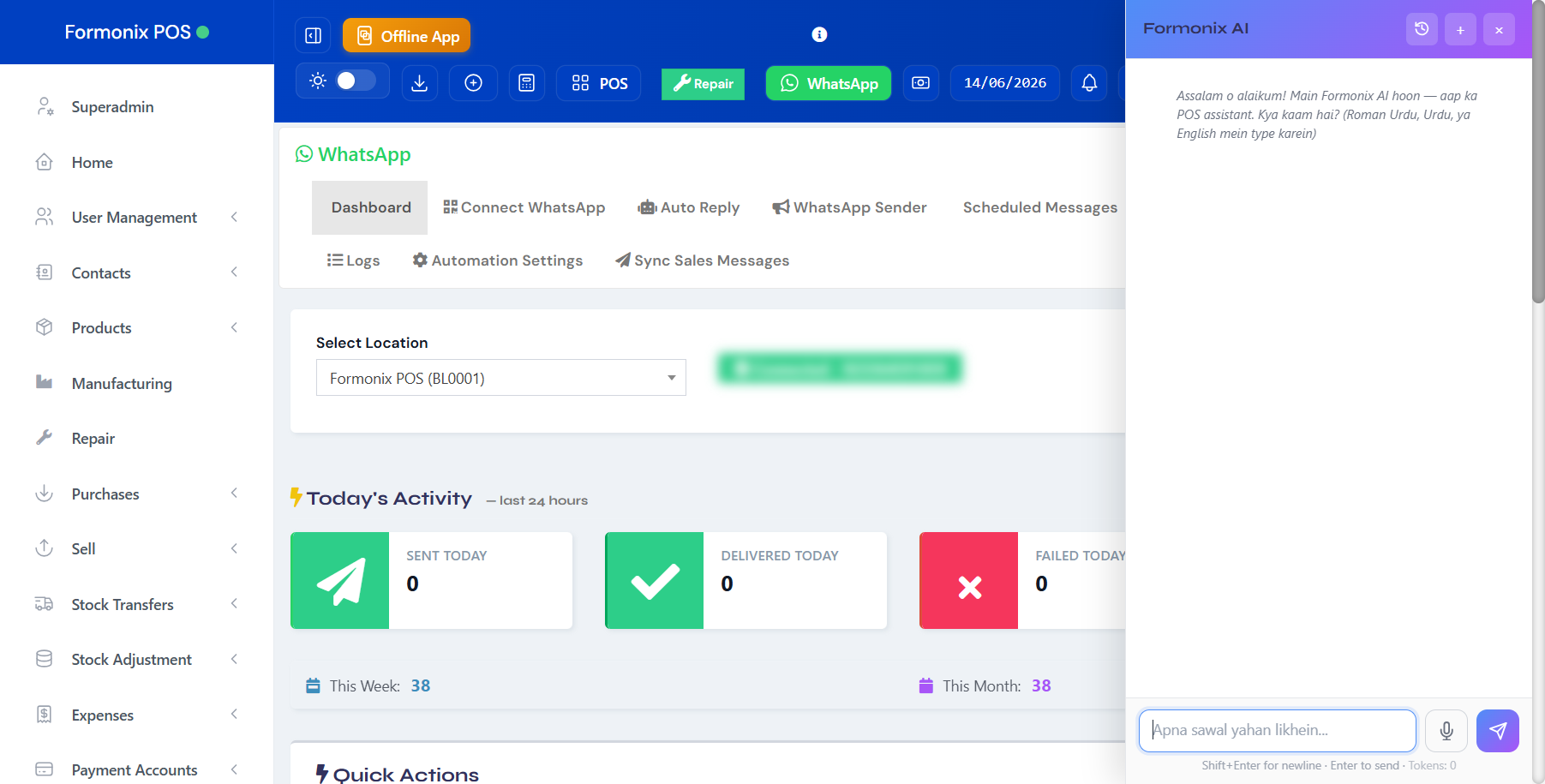Click the Contacts address book icon
Viewport: 1545px width, 784px height.
pyautogui.click(x=45, y=272)
